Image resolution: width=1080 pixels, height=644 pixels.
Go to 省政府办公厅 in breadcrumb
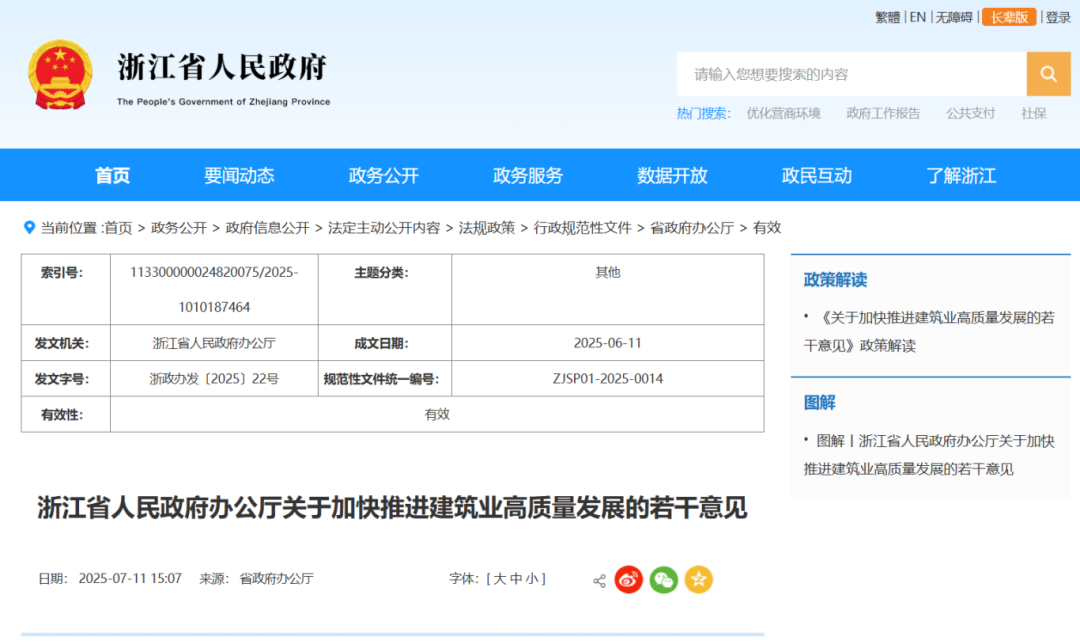tap(692, 228)
